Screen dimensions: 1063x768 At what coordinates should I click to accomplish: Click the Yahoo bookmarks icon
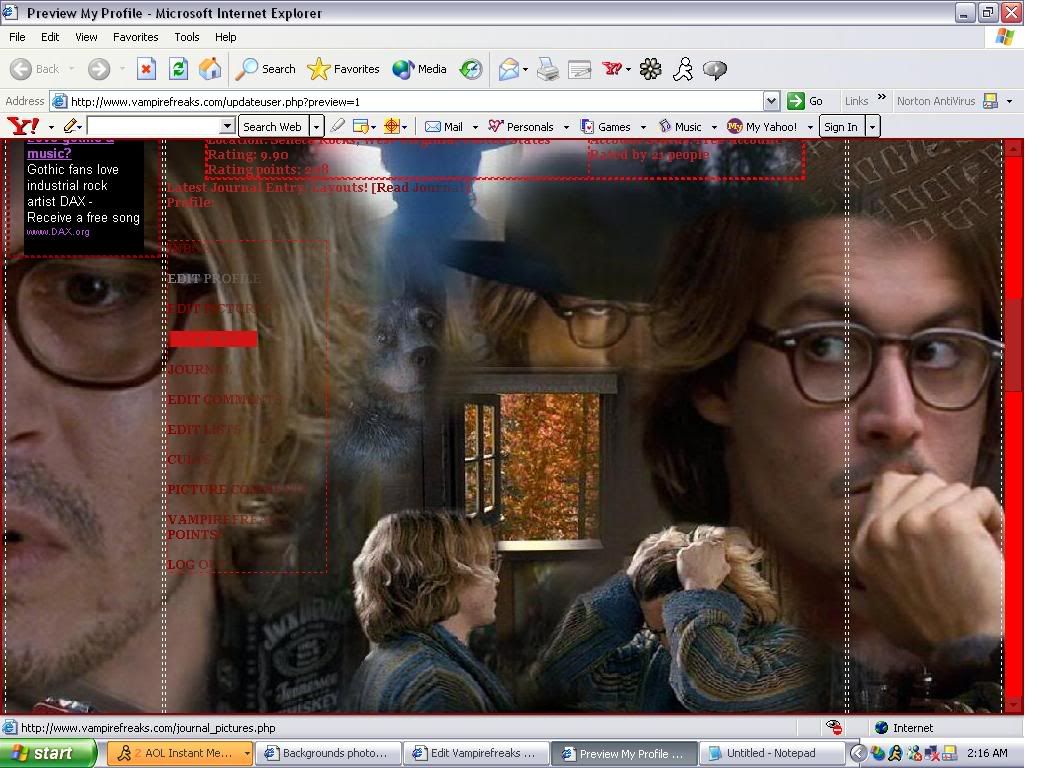click(361, 126)
